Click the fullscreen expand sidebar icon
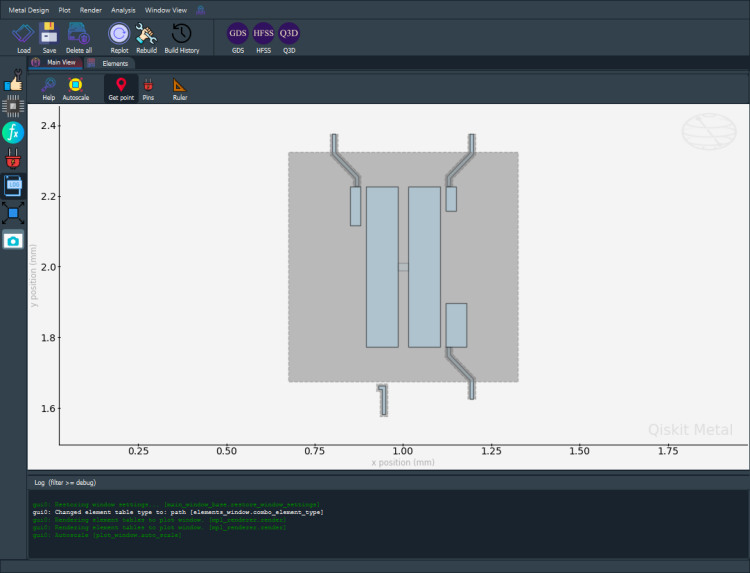The image size is (750, 573). [13, 213]
